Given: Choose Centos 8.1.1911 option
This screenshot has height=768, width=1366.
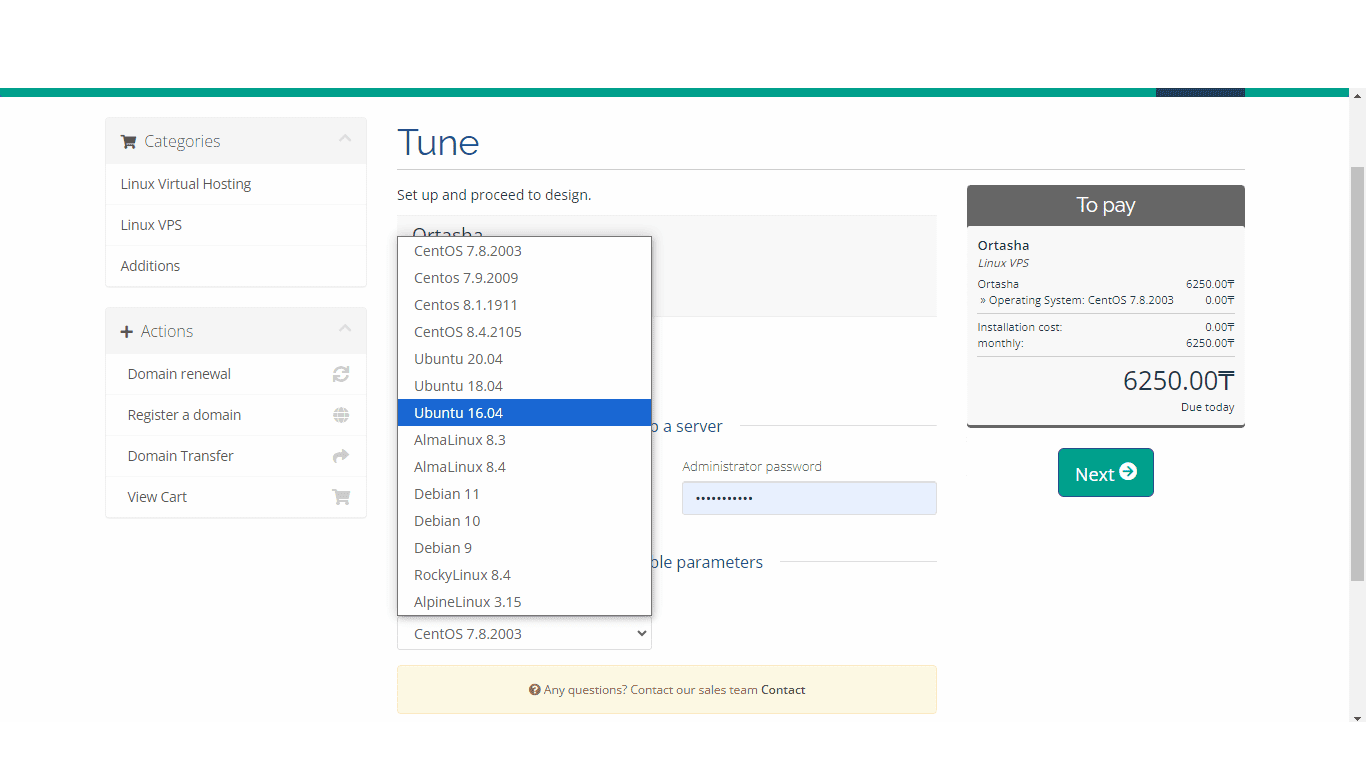Looking at the screenshot, I should 524,305.
